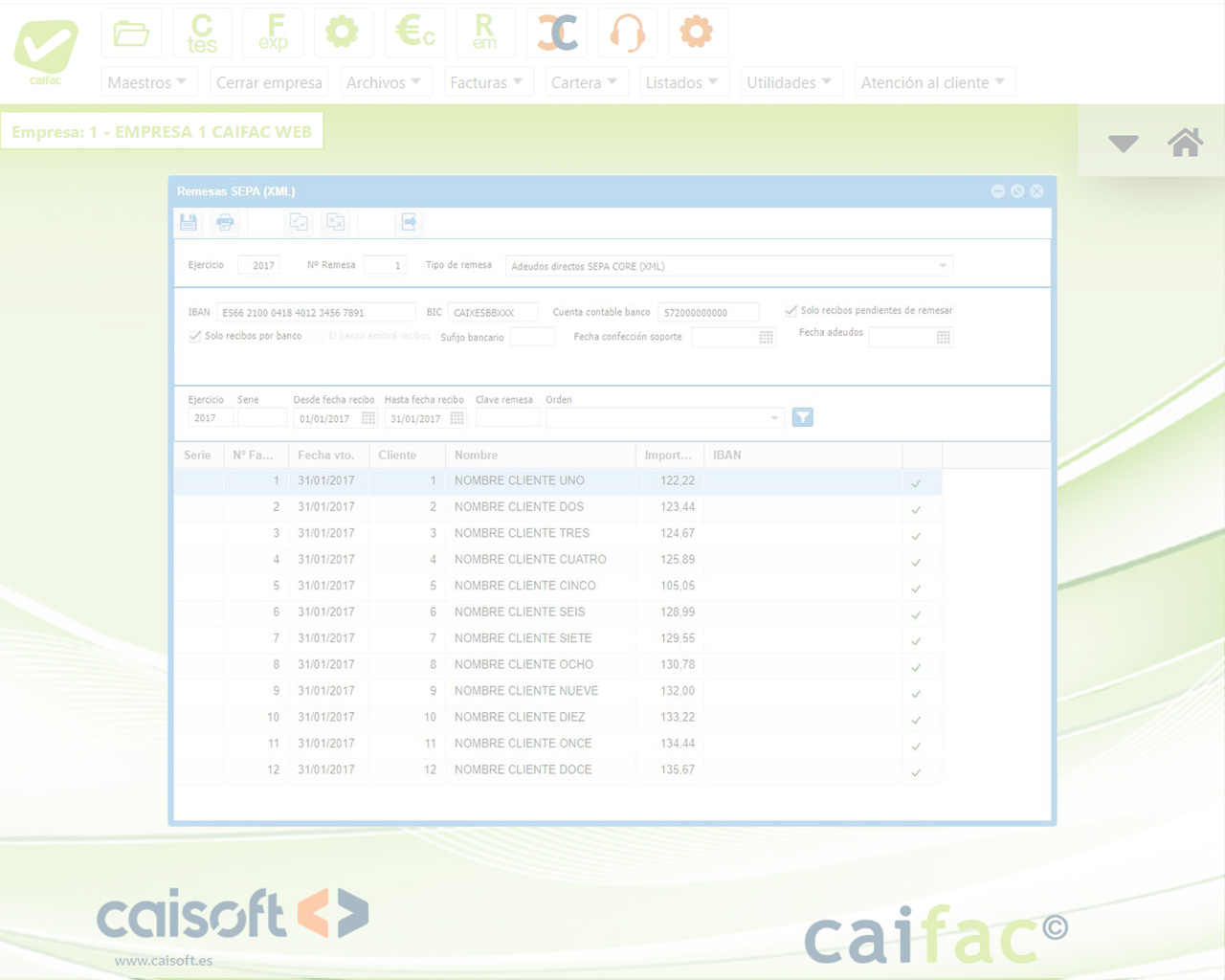Image resolution: width=1225 pixels, height=980 pixels.
Task: Uncheck the row checkmark for NOMBRE CLIENTE UNO
Action: (916, 482)
